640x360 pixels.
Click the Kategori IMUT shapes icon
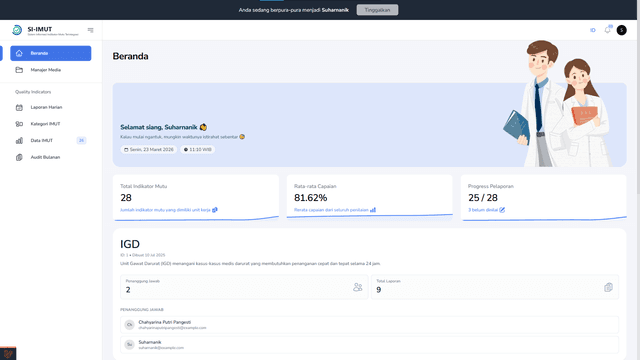click(19, 124)
